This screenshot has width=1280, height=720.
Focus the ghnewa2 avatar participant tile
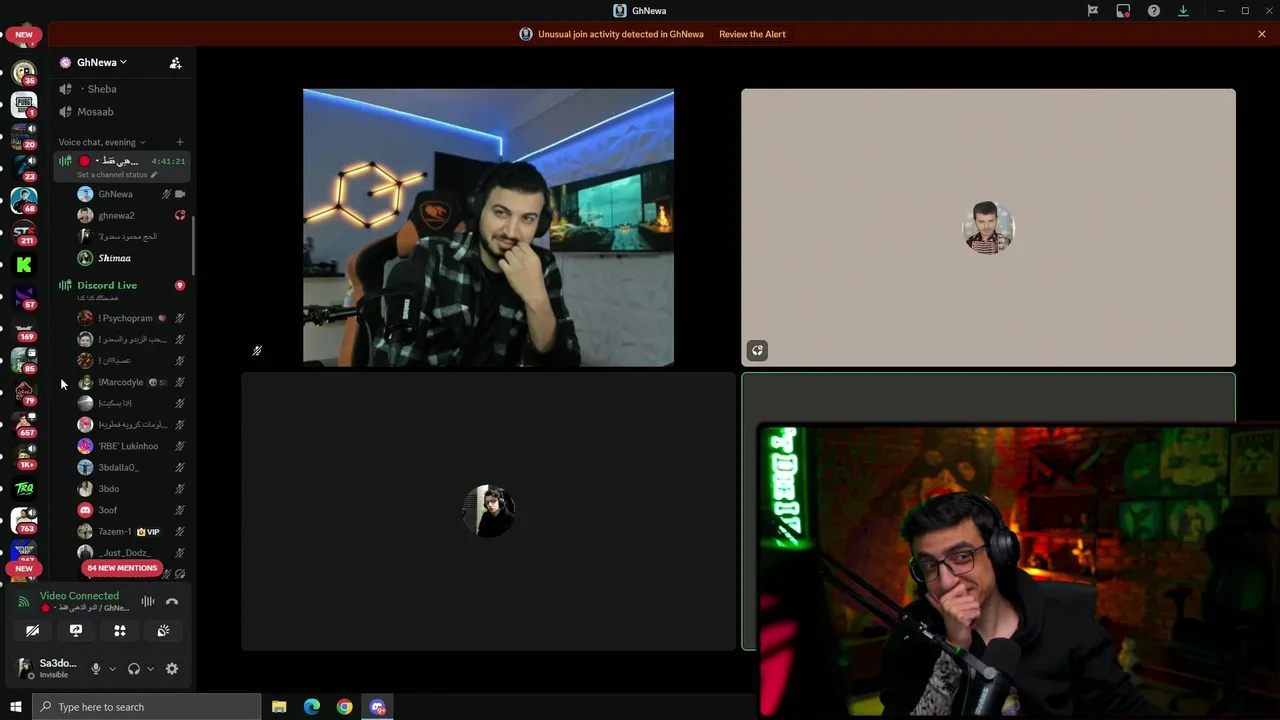click(988, 228)
